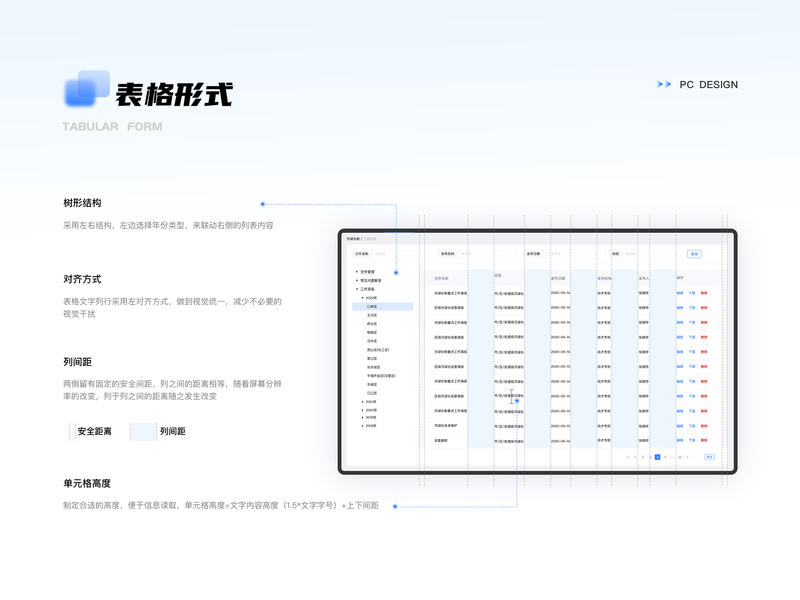
Task: Click the 发布人 column header
Action: point(644,279)
